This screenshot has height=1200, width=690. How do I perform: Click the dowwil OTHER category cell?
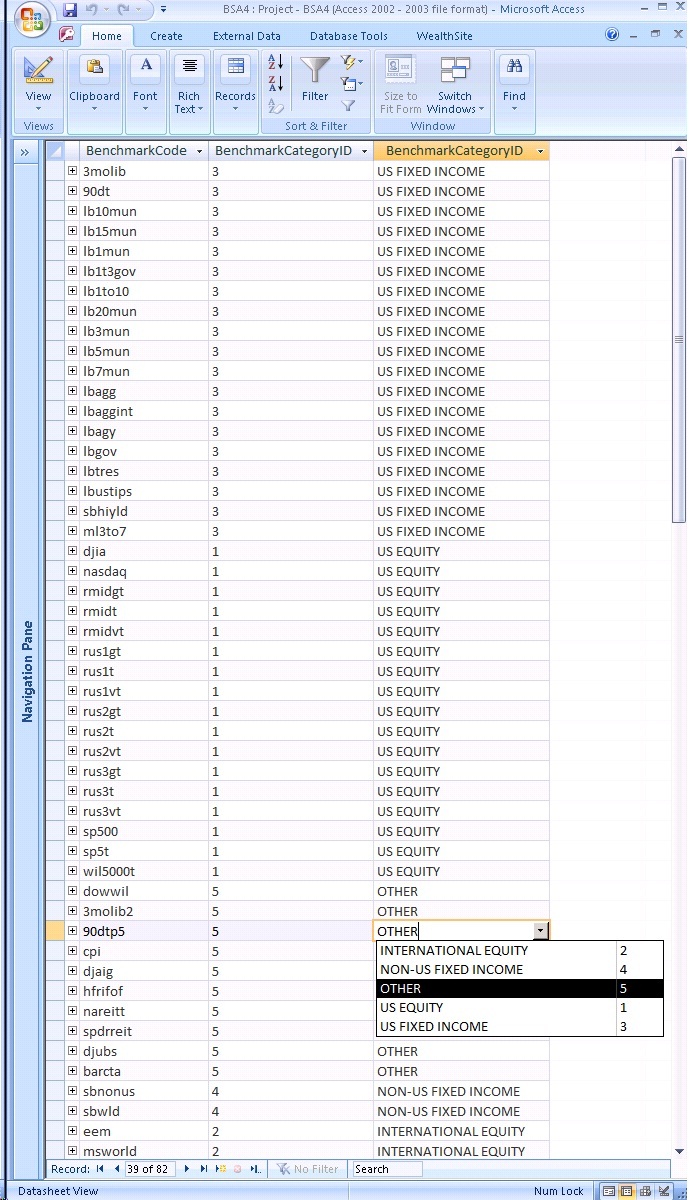click(x=461, y=891)
